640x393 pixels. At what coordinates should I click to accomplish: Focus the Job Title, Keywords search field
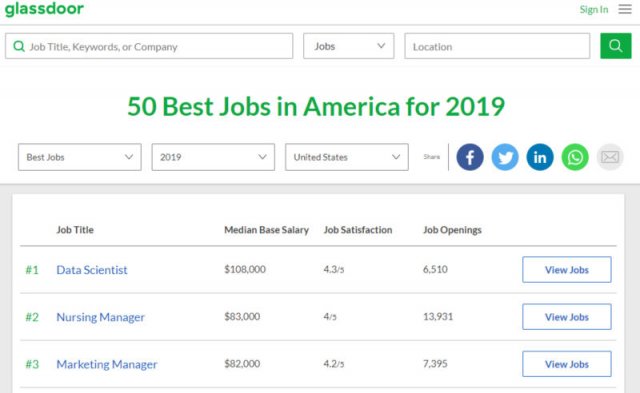click(149, 46)
